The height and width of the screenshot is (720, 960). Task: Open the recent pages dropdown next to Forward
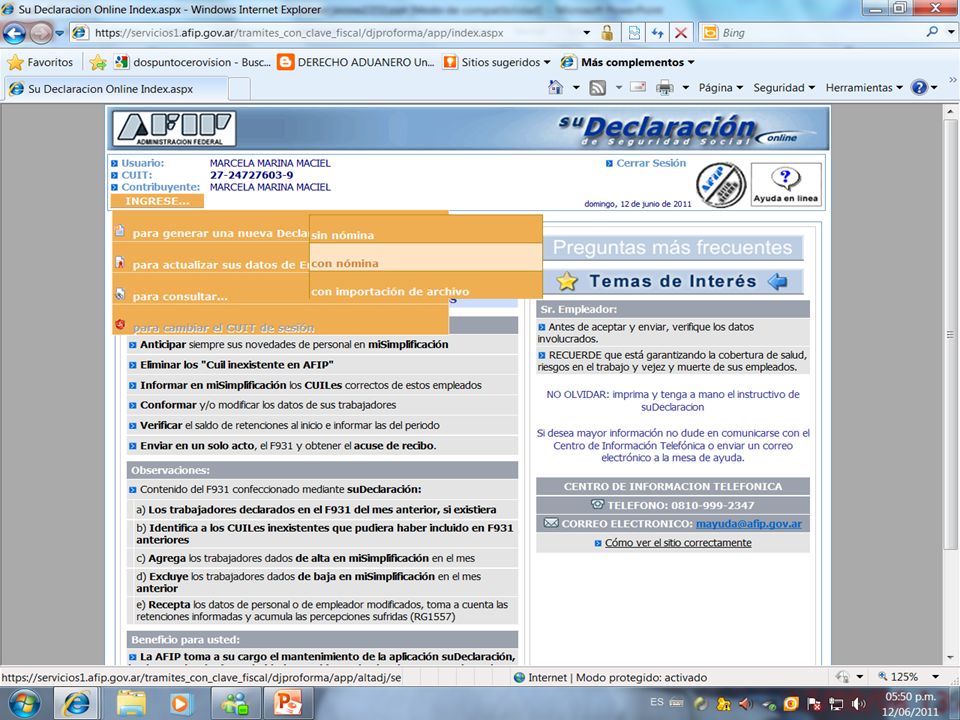point(59,33)
